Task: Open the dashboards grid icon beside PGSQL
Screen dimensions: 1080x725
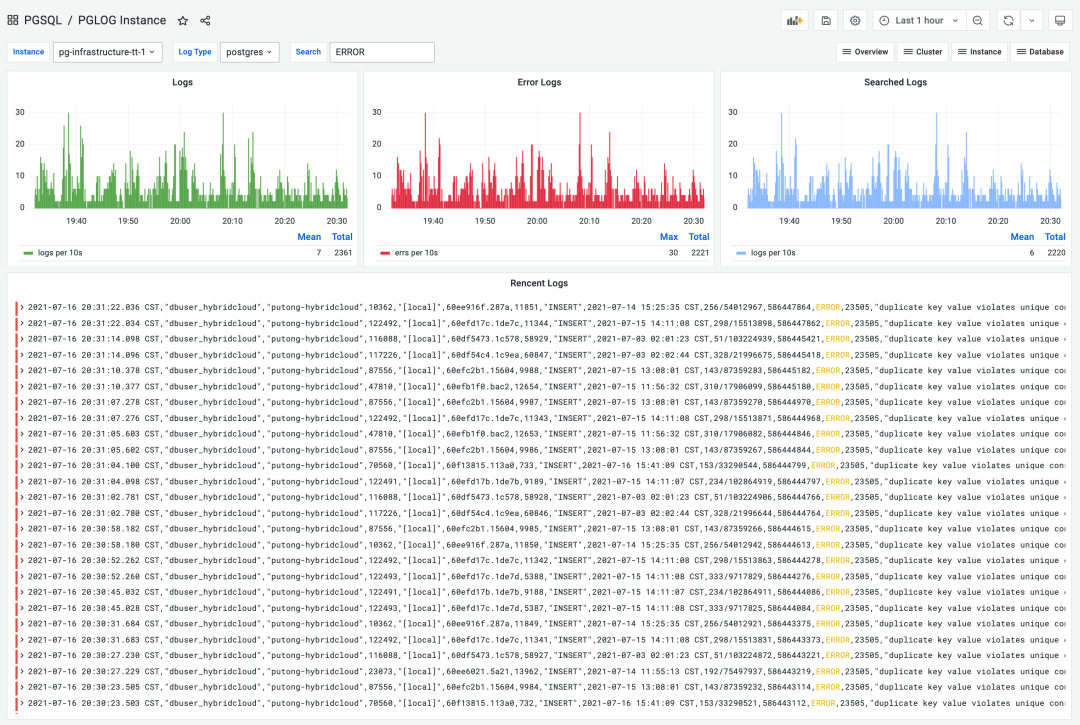Action: (13, 21)
